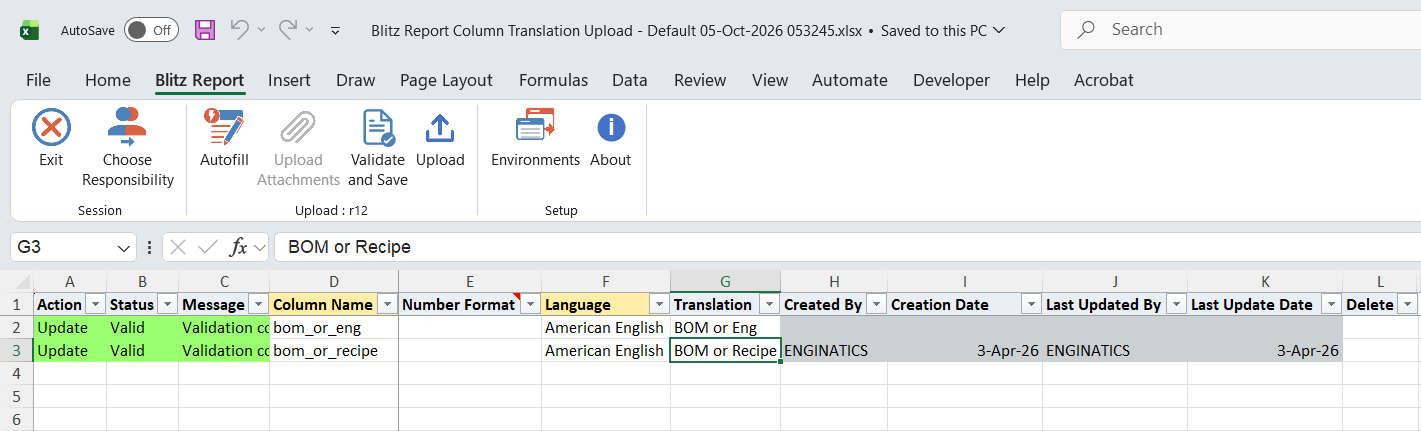Click the Blitz Report ribbon tab
1421x431 pixels.
200,80
